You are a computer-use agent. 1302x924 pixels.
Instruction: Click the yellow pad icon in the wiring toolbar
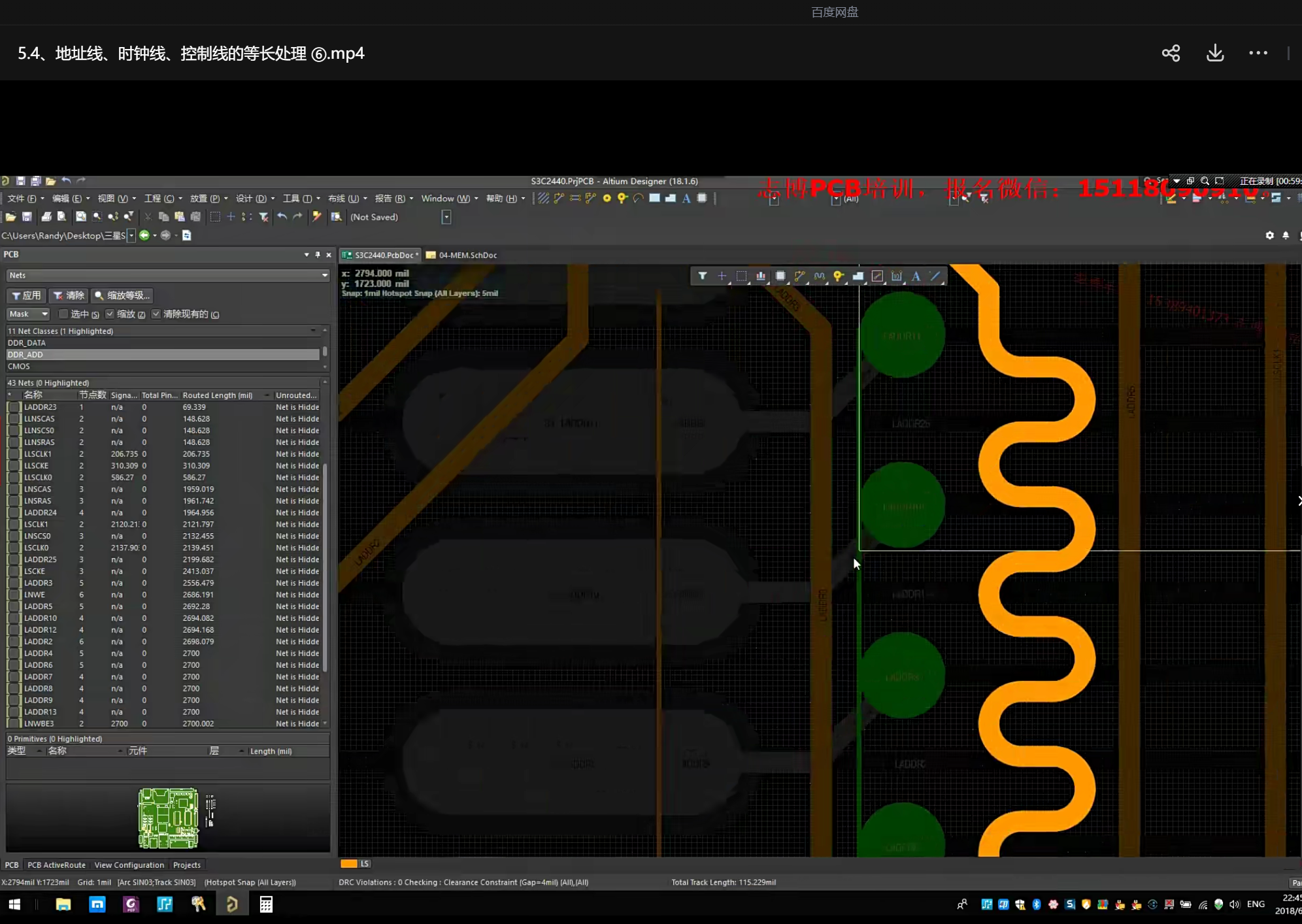pyautogui.click(x=607, y=199)
